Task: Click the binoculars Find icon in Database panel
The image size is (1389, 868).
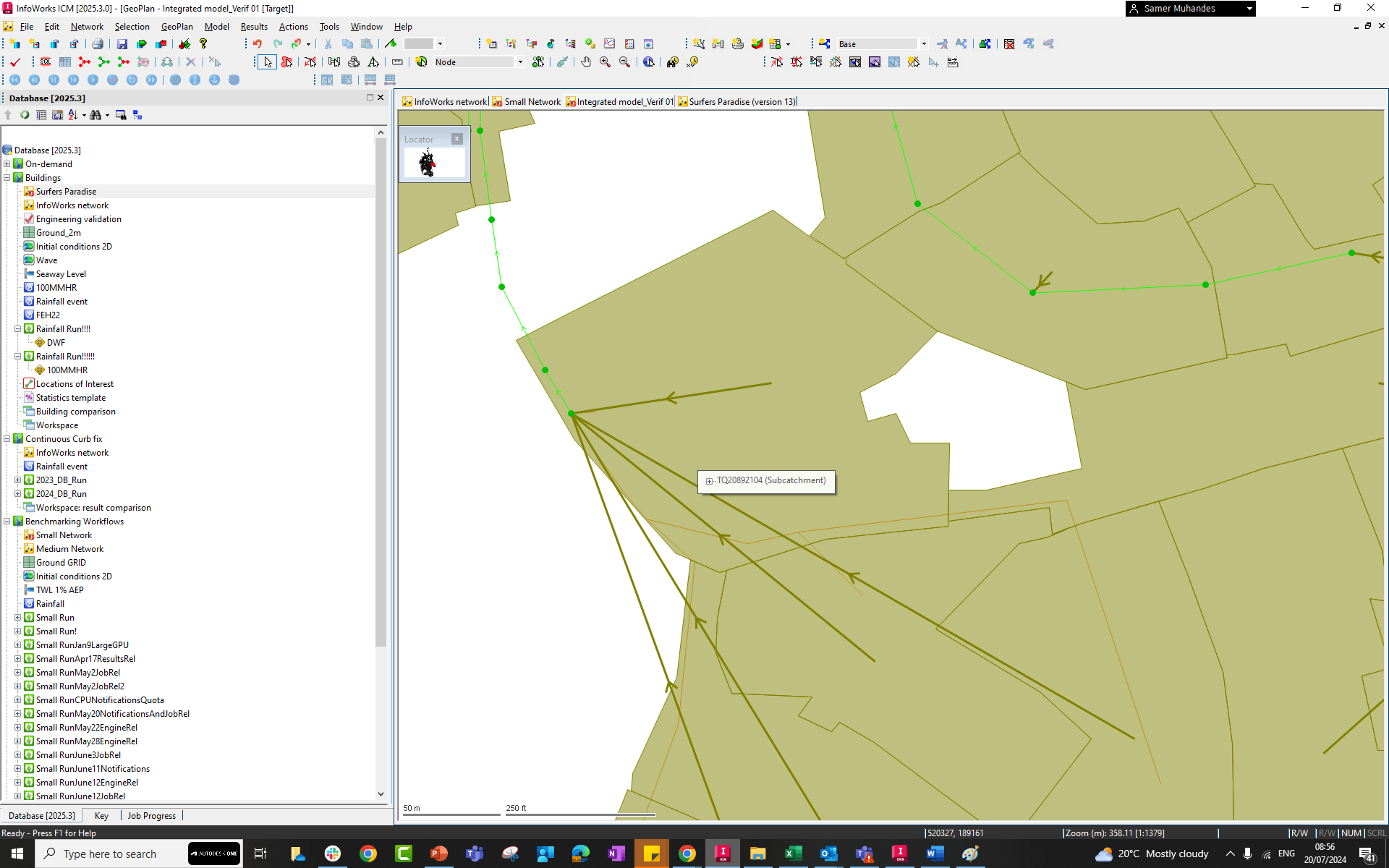Action: tap(95, 115)
